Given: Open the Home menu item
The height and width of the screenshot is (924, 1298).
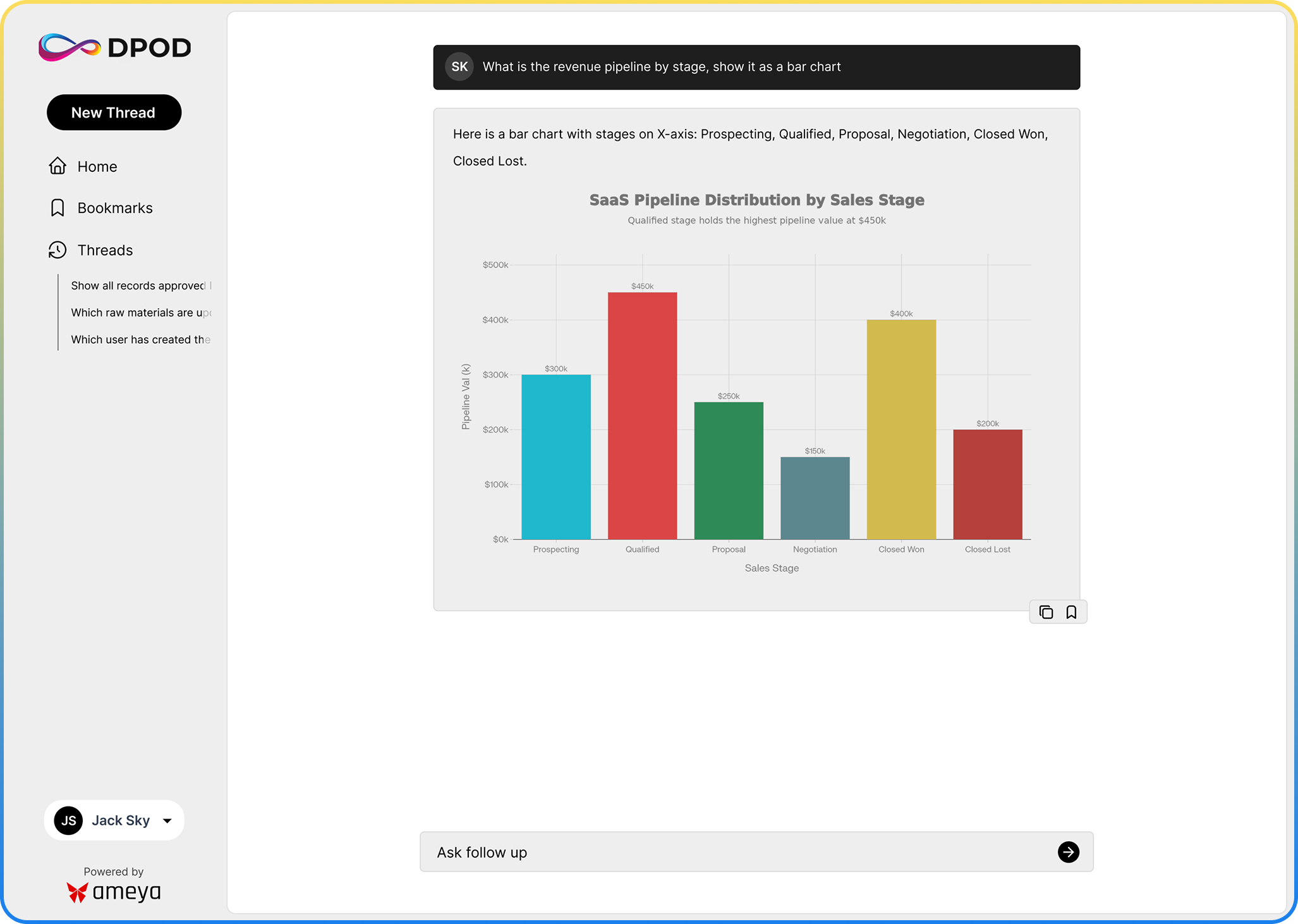Looking at the screenshot, I should pos(97,167).
